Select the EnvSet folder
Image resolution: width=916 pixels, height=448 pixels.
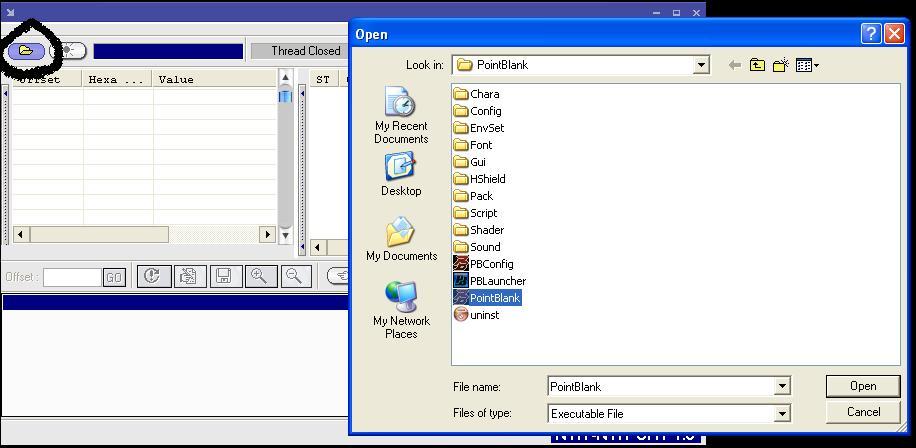pos(479,128)
